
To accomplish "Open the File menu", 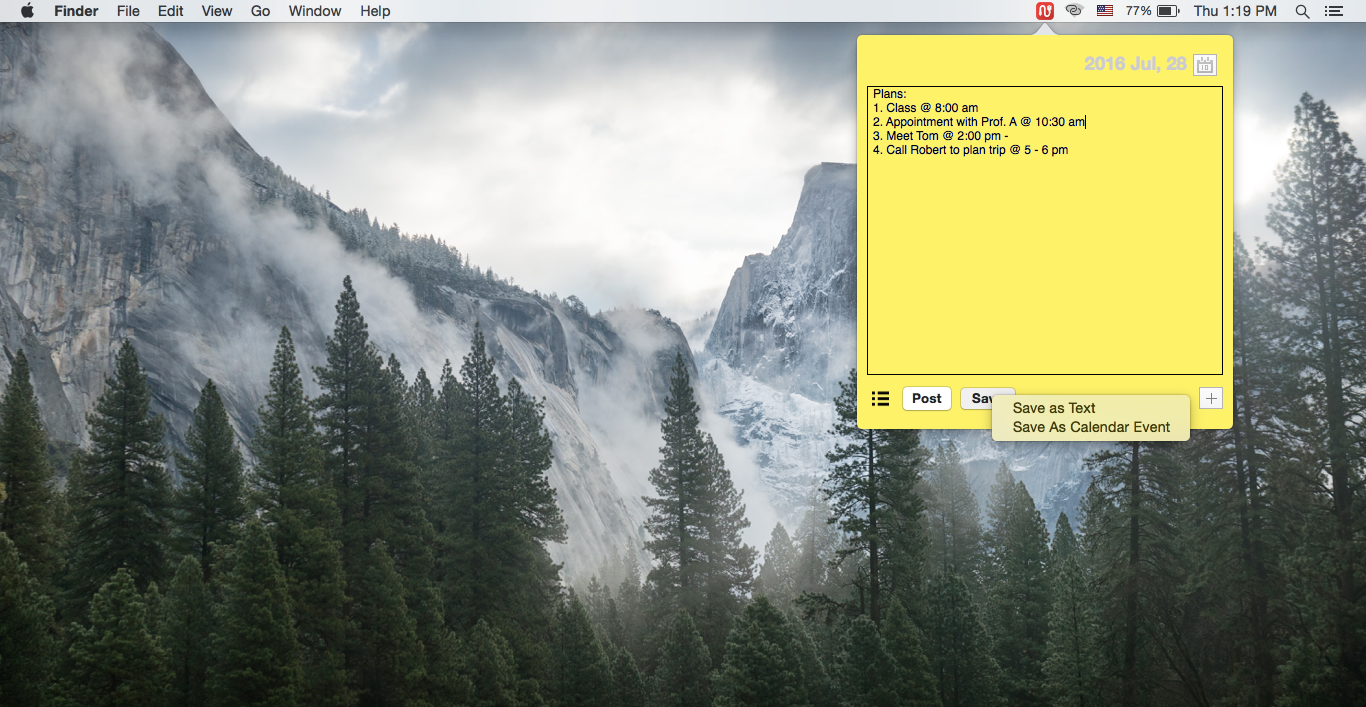I will 128,11.
